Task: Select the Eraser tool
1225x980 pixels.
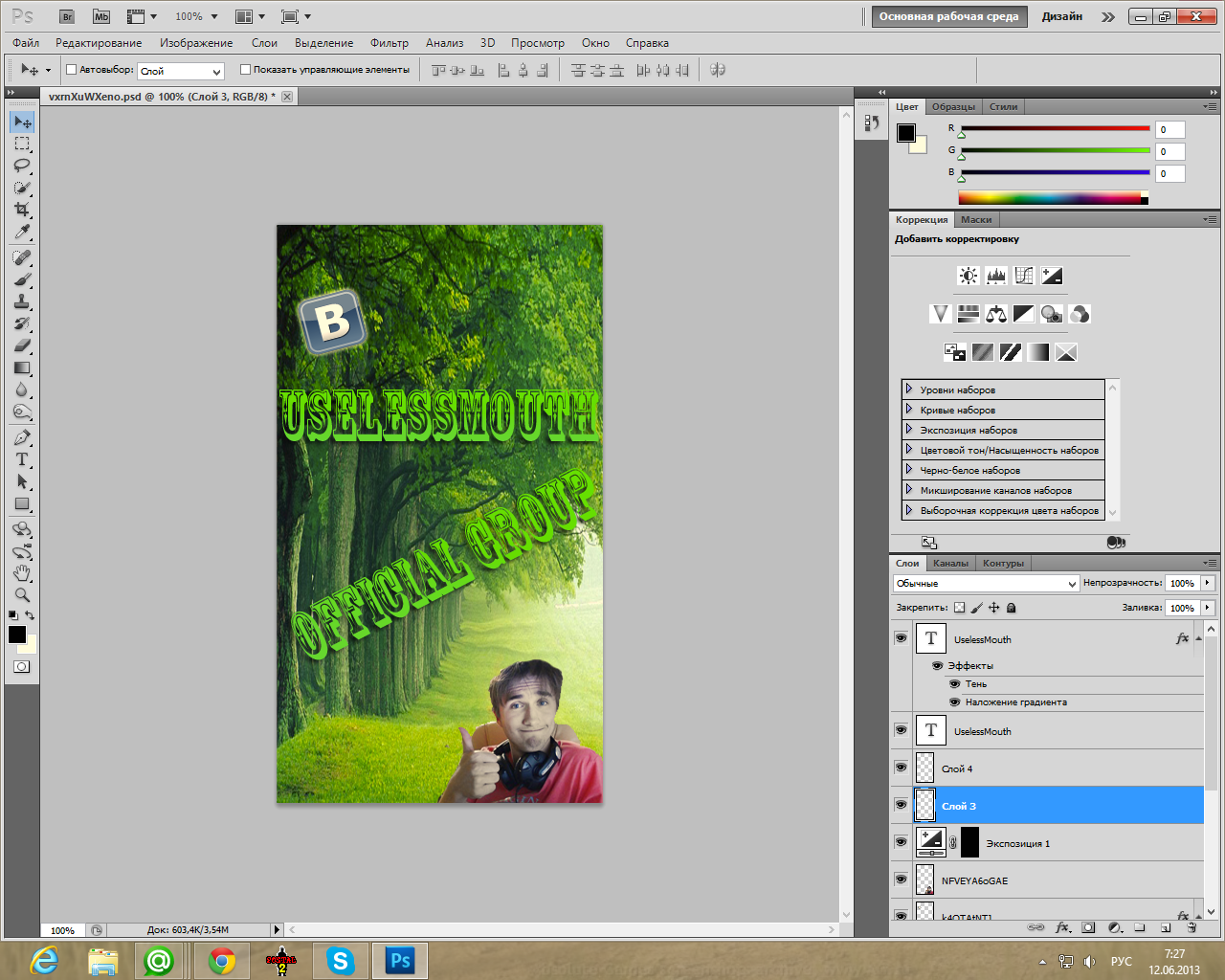Action: [22, 346]
